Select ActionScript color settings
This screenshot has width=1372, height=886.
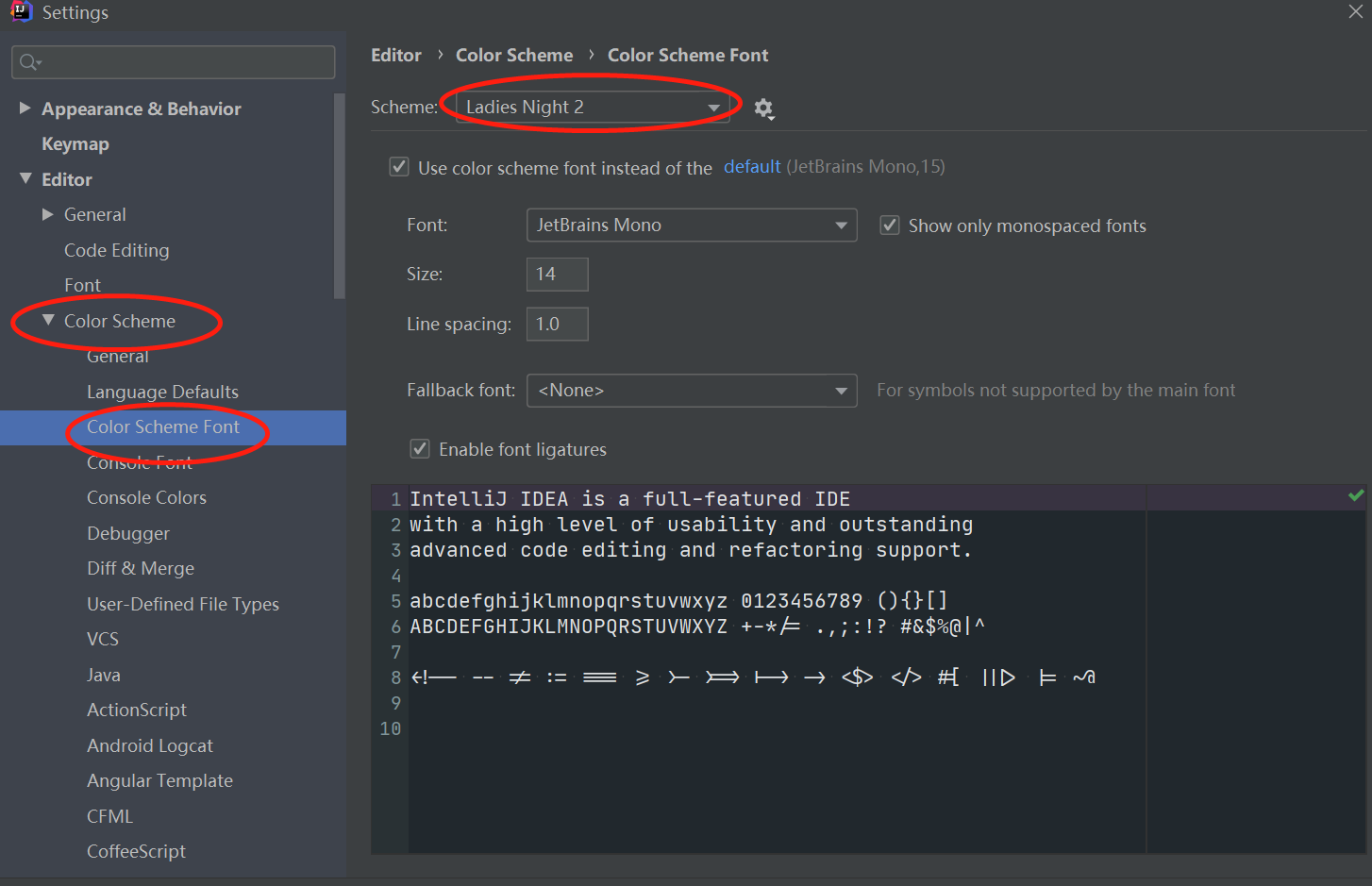pyautogui.click(x=137, y=710)
